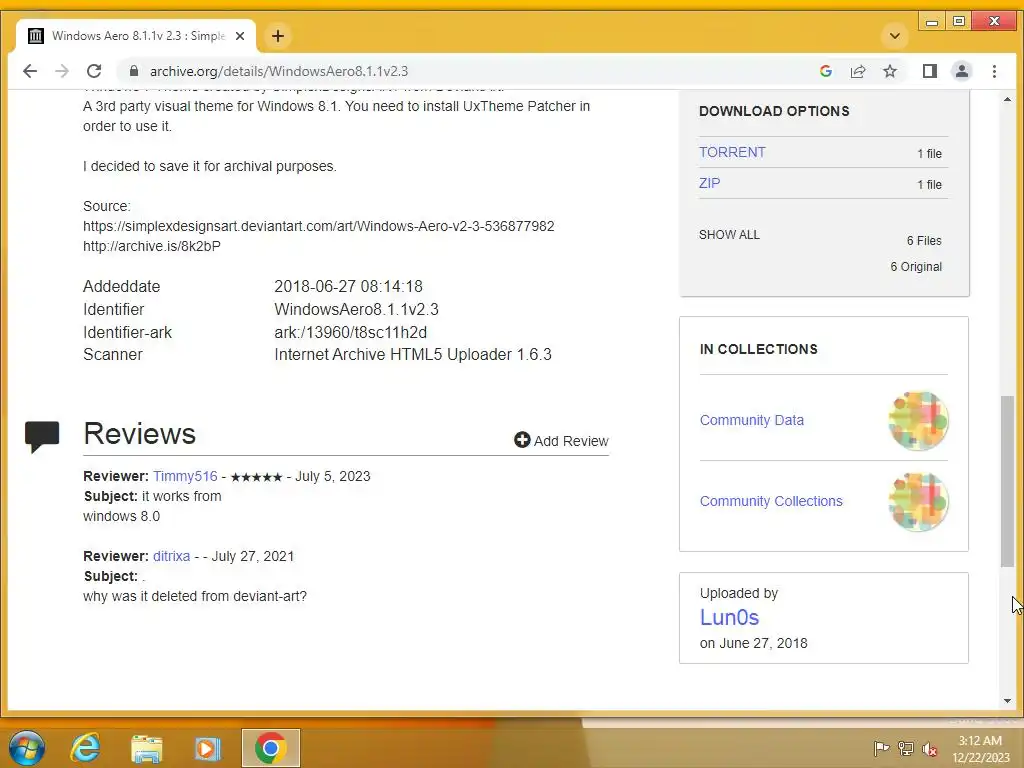Maximize the Chrome window
The height and width of the screenshot is (768, 1024).
point(959,22)
